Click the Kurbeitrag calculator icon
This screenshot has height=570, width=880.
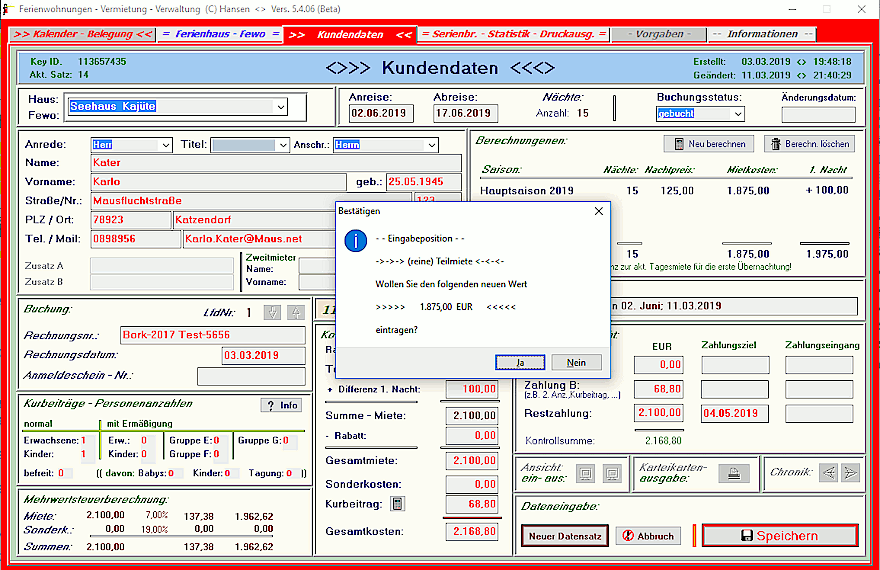(x=397, y=504)
